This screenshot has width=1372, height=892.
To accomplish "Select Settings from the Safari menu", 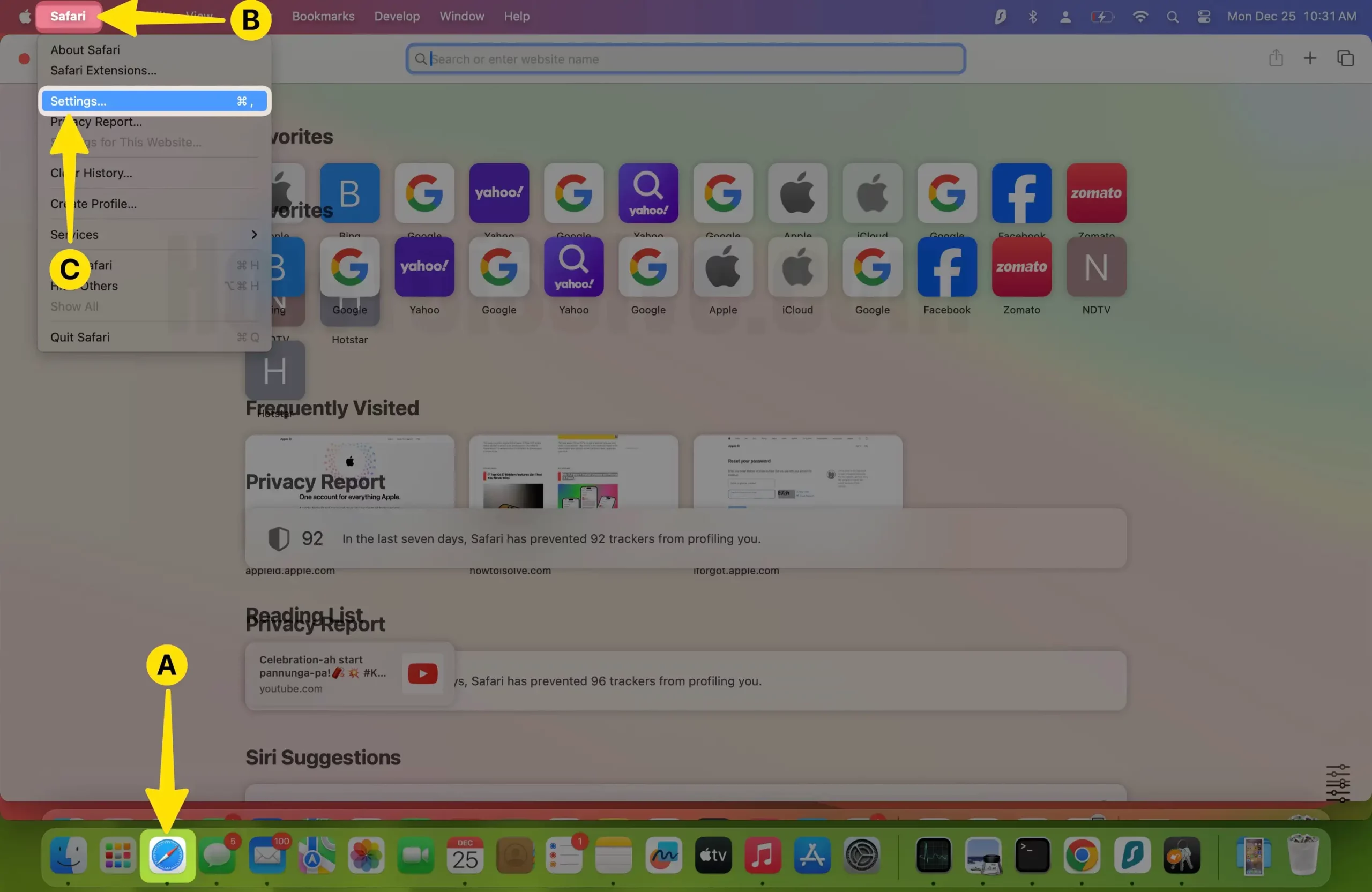I will pos(154,100).
